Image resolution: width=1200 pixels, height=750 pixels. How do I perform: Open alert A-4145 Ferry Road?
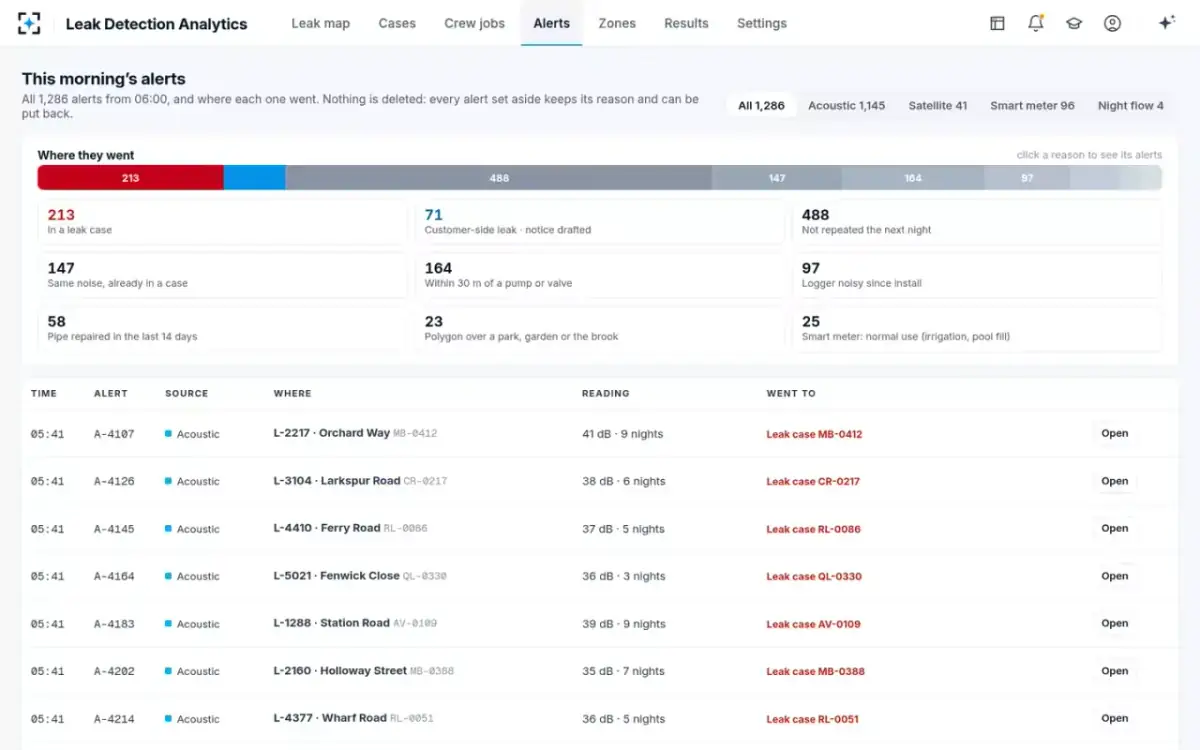click(x=1114, y=529)
